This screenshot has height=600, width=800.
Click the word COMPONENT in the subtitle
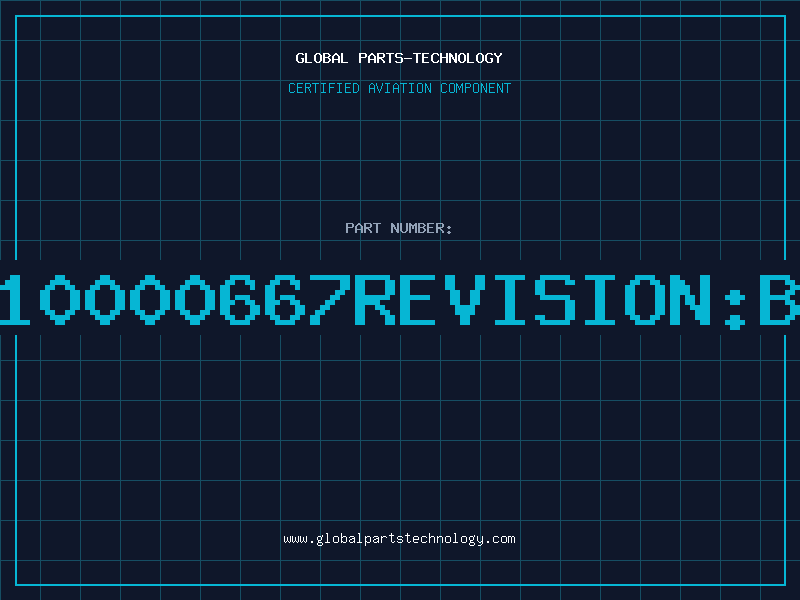(x=475, y=88)
